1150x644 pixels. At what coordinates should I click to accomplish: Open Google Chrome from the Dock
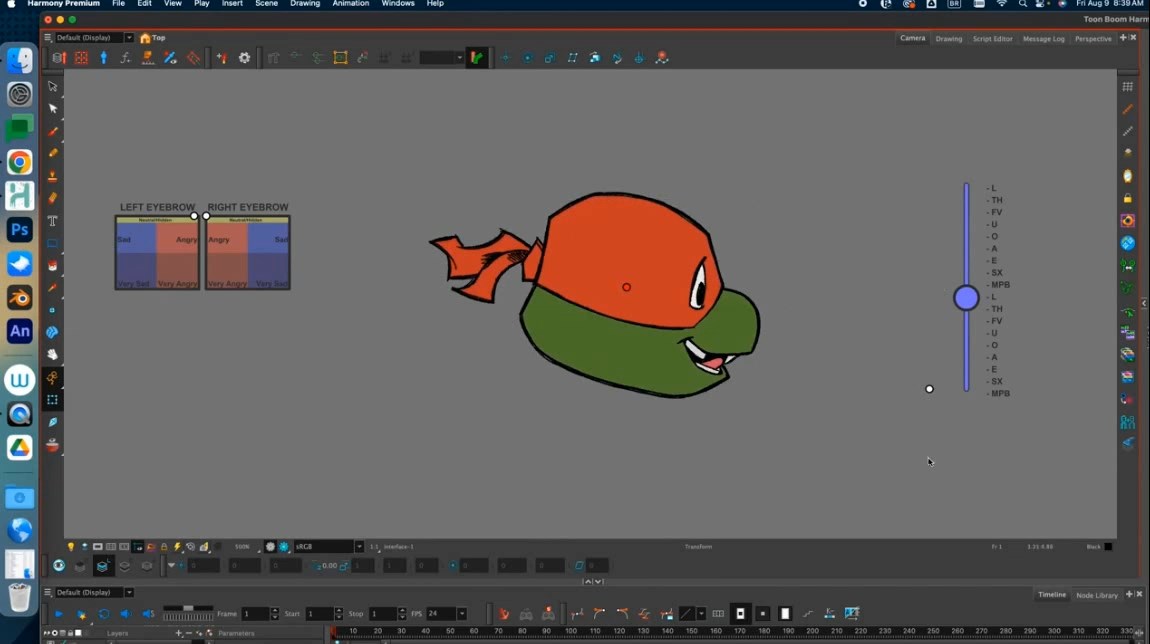[20, 162]
